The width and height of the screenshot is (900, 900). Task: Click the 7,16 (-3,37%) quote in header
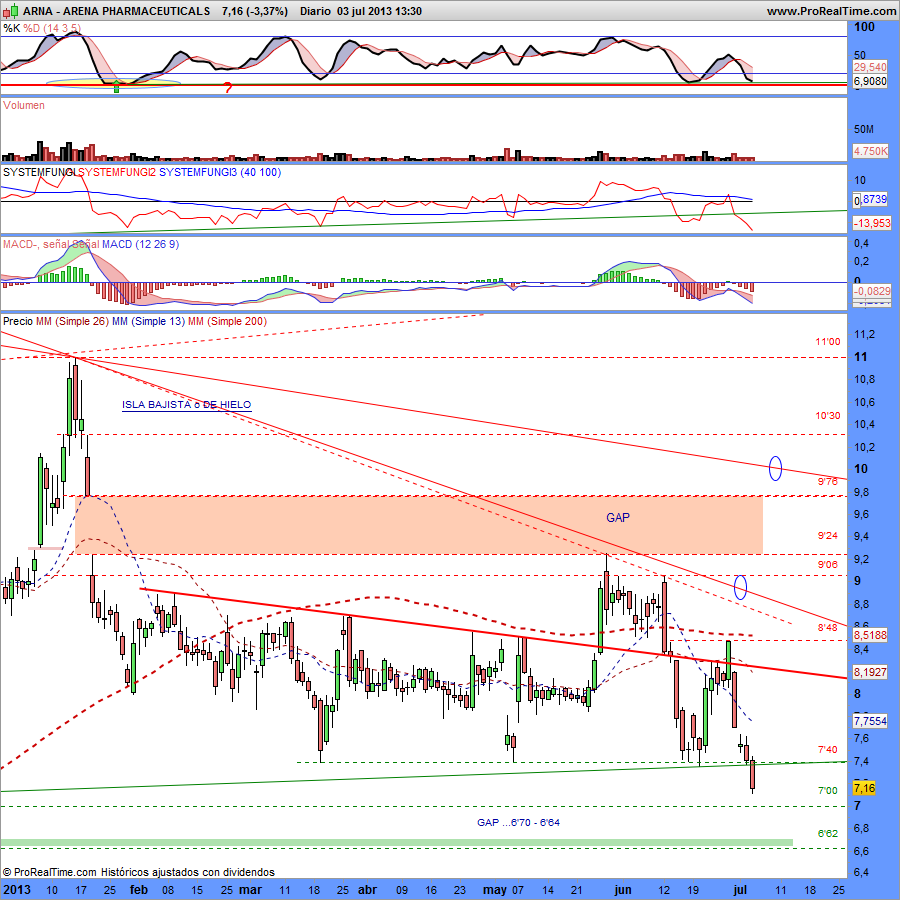[x=254, y=11]
